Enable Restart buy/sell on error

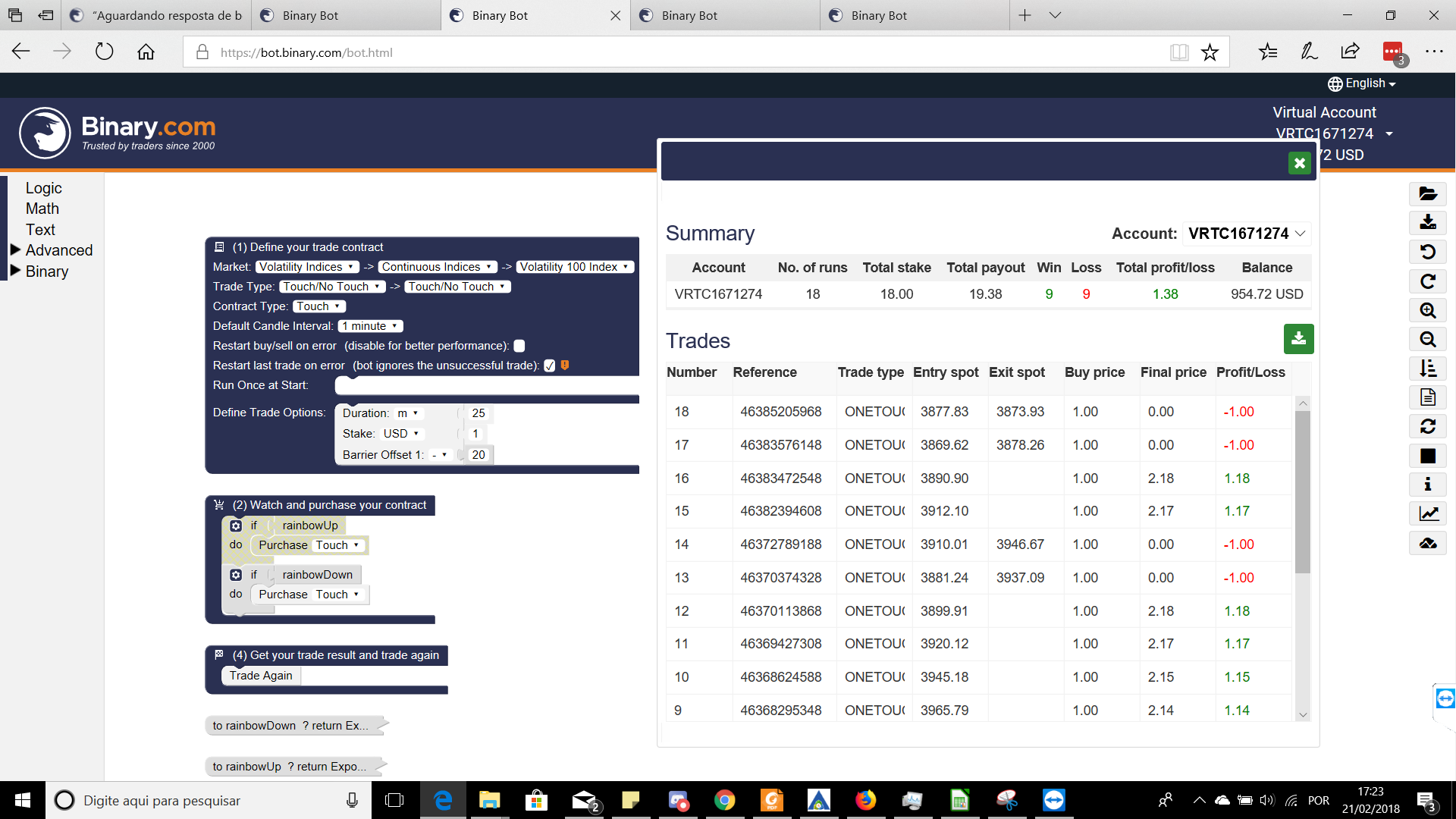pos(519,346)
